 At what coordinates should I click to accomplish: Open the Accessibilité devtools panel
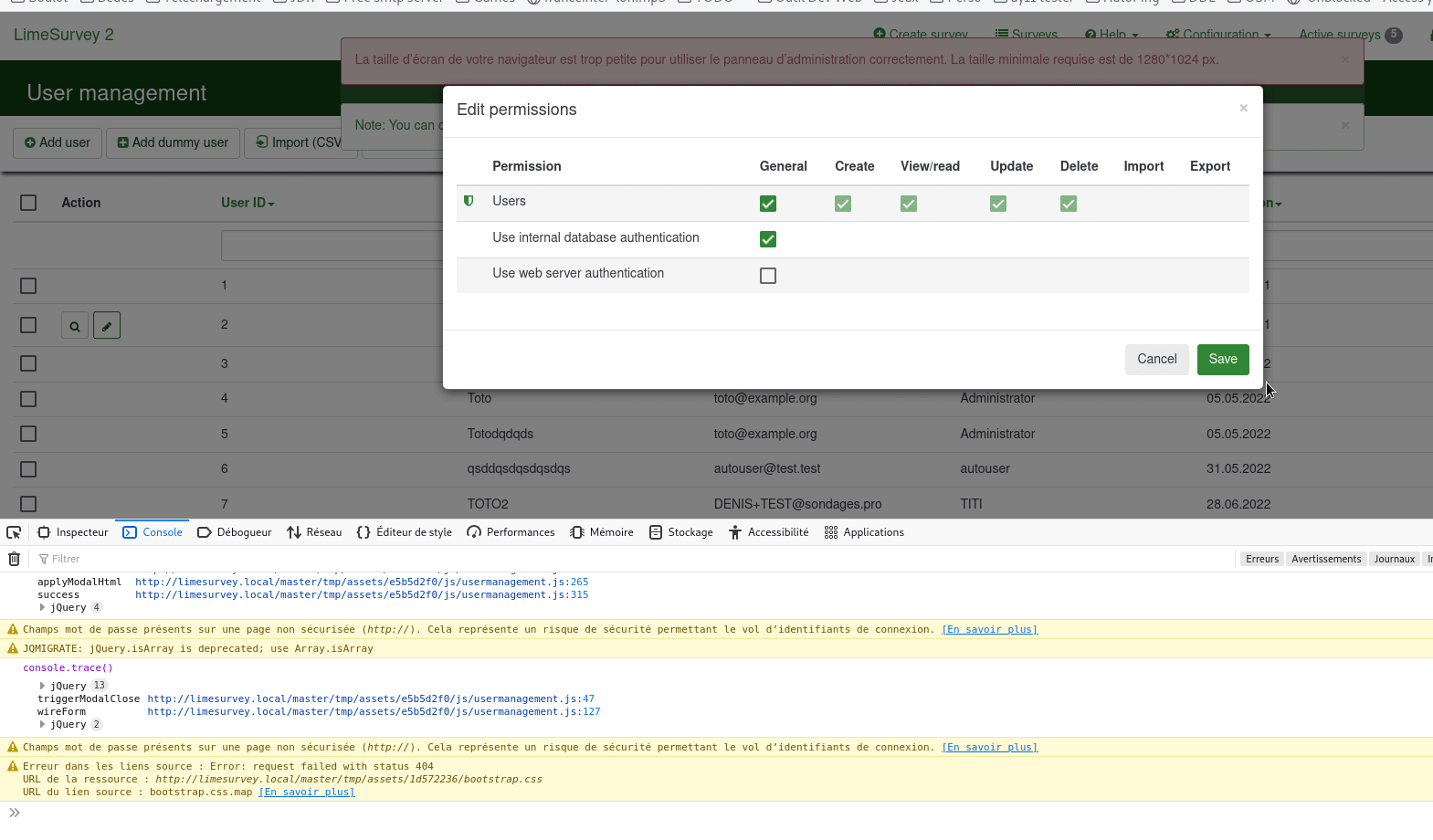click(x=768, y=532)
